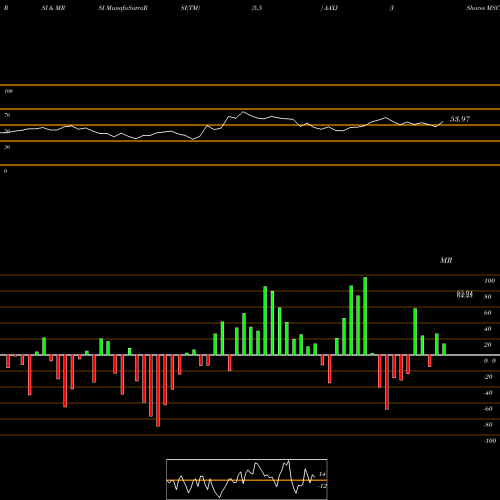This screenshot has width=500, height=500.
Task: Click the 60 label on the MR axis
Action: click(488, 313)
